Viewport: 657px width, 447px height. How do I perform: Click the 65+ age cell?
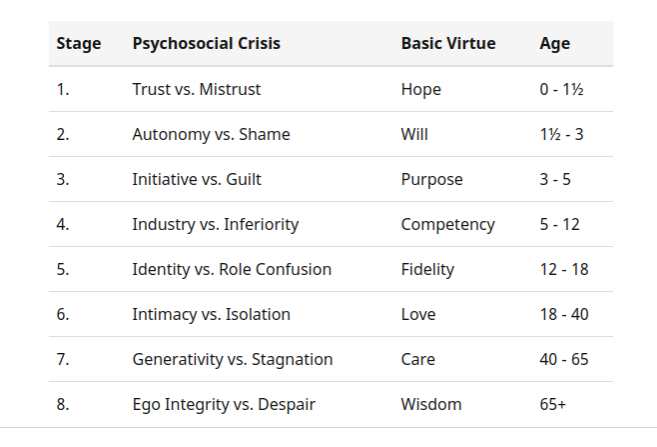click(x=553, y=404)
